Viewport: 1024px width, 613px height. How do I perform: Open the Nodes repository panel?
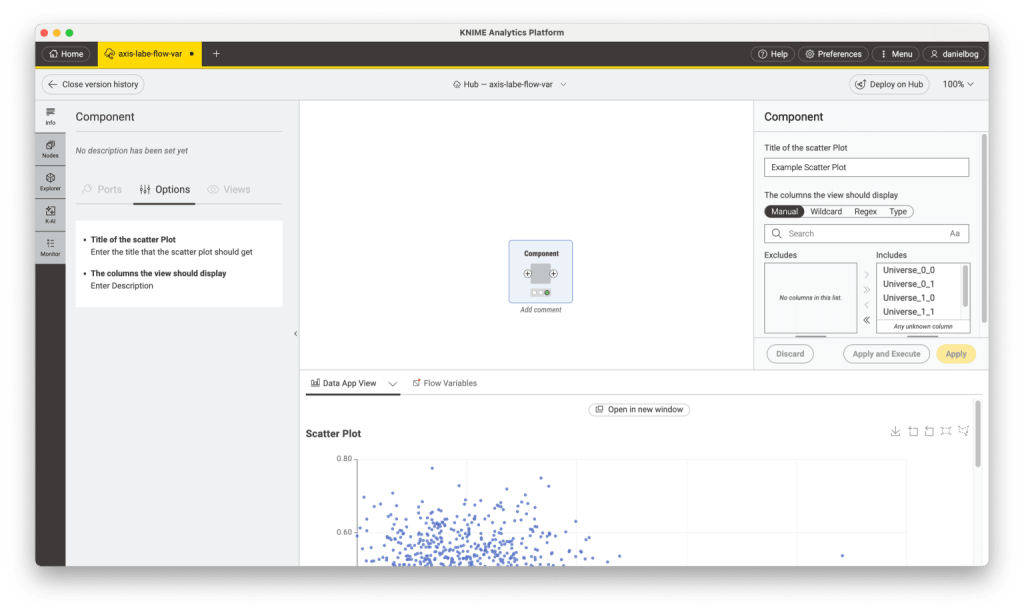point(50,149)
